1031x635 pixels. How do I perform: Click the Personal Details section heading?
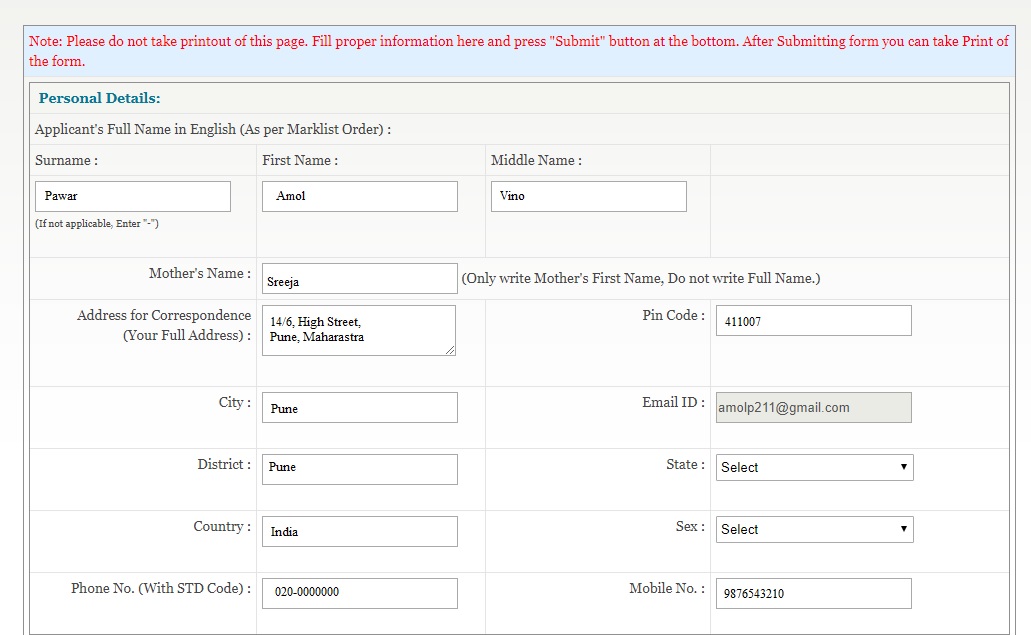pyautogui.click(x=99, y=99)
